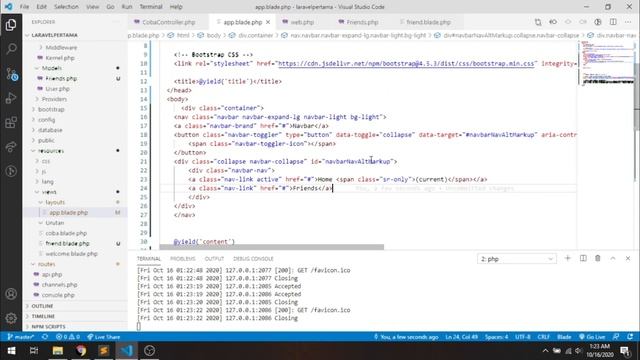Expand the OUTLINE section
640x360 pixels.
tap(42, 306)
